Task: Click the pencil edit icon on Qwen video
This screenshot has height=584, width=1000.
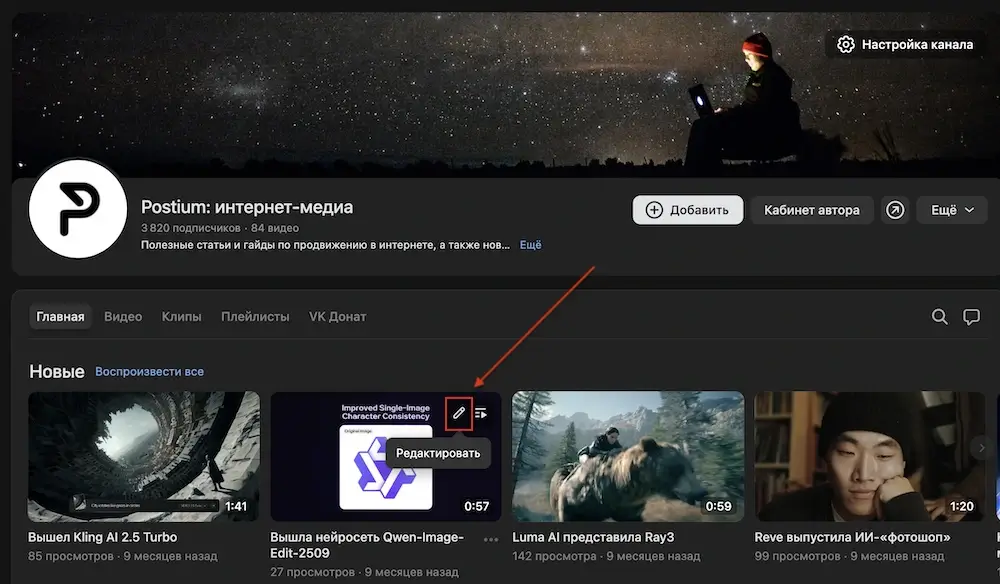Action: click(459, 413)
